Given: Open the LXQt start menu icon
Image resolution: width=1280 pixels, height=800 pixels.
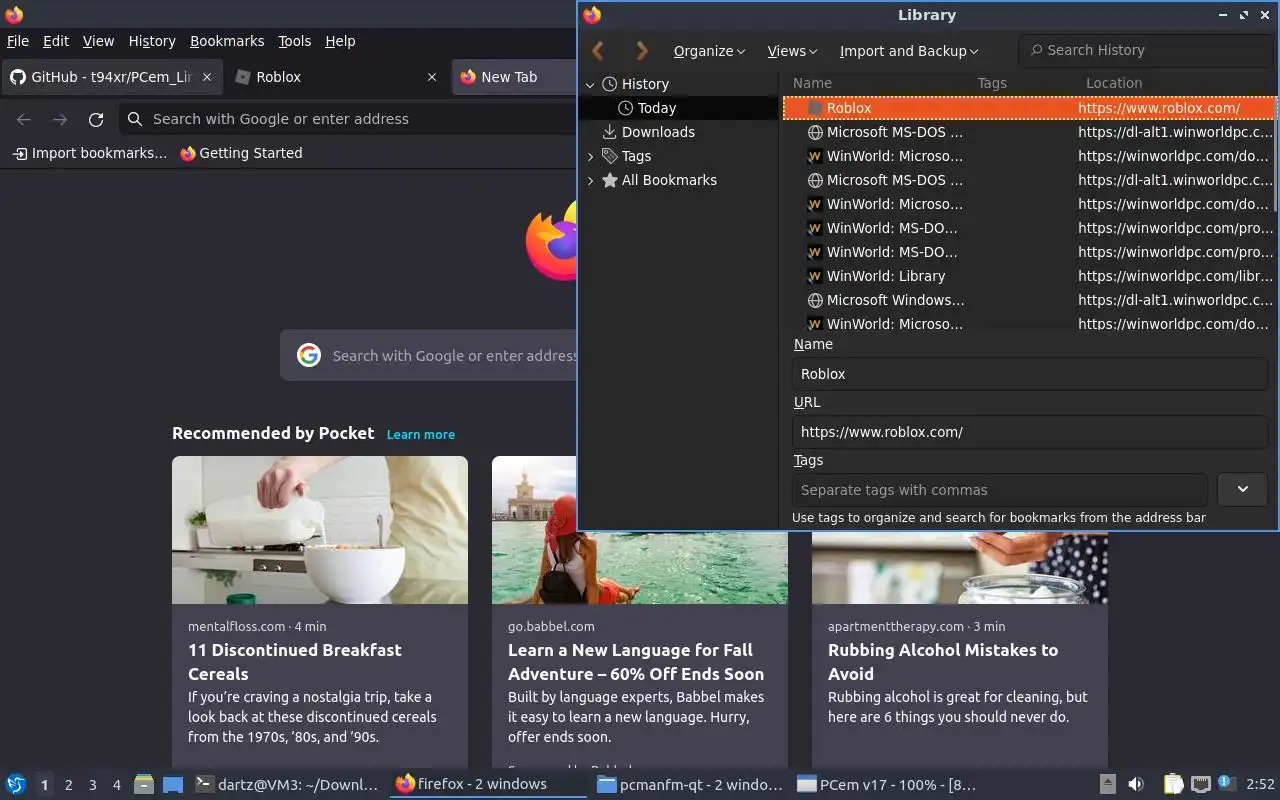Looking at the screenshot, I should click(16, 785).
